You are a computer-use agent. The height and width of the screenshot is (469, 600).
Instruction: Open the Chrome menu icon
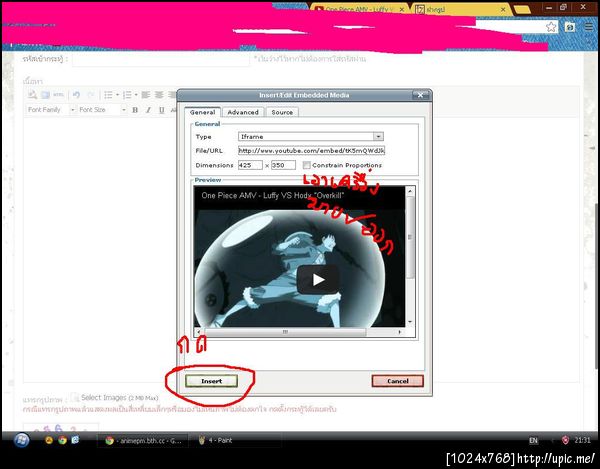coord(589,27)
